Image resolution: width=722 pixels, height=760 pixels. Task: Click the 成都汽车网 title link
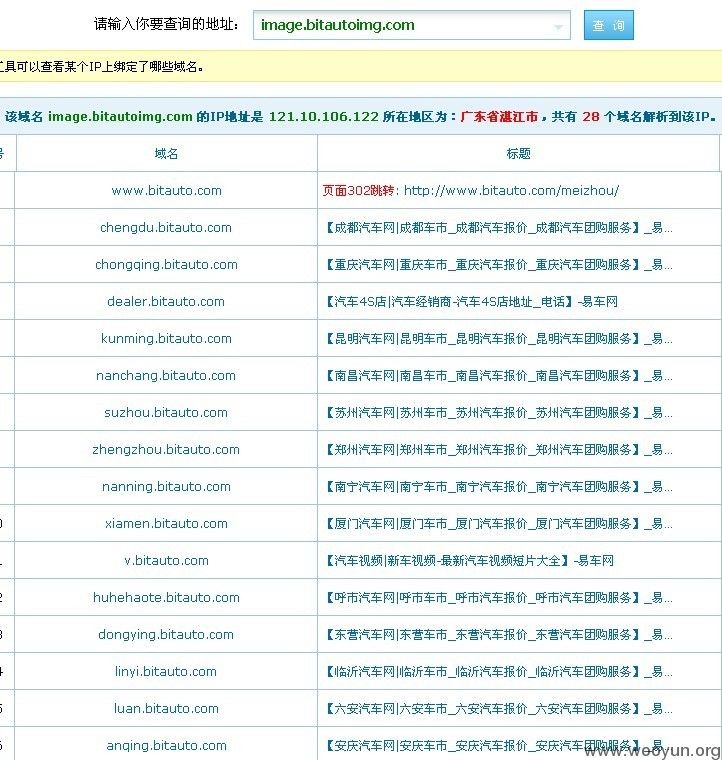pos(499,228)
